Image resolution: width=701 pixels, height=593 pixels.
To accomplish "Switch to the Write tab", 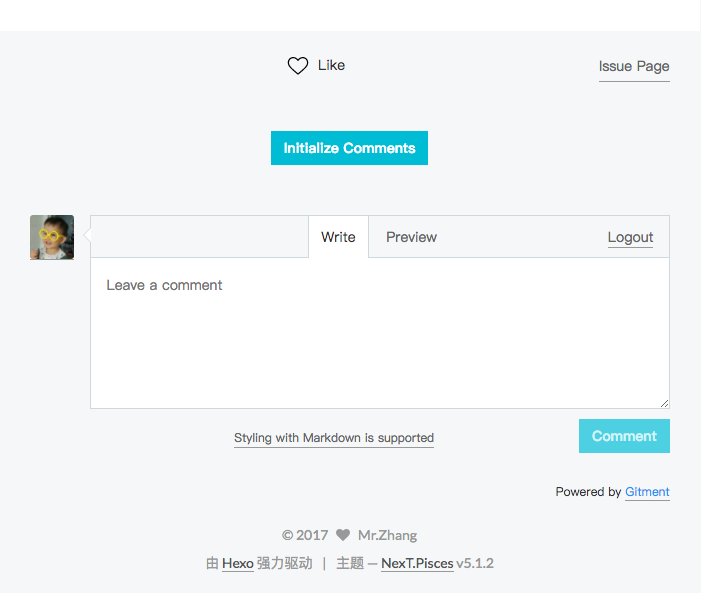I will 338,237.
